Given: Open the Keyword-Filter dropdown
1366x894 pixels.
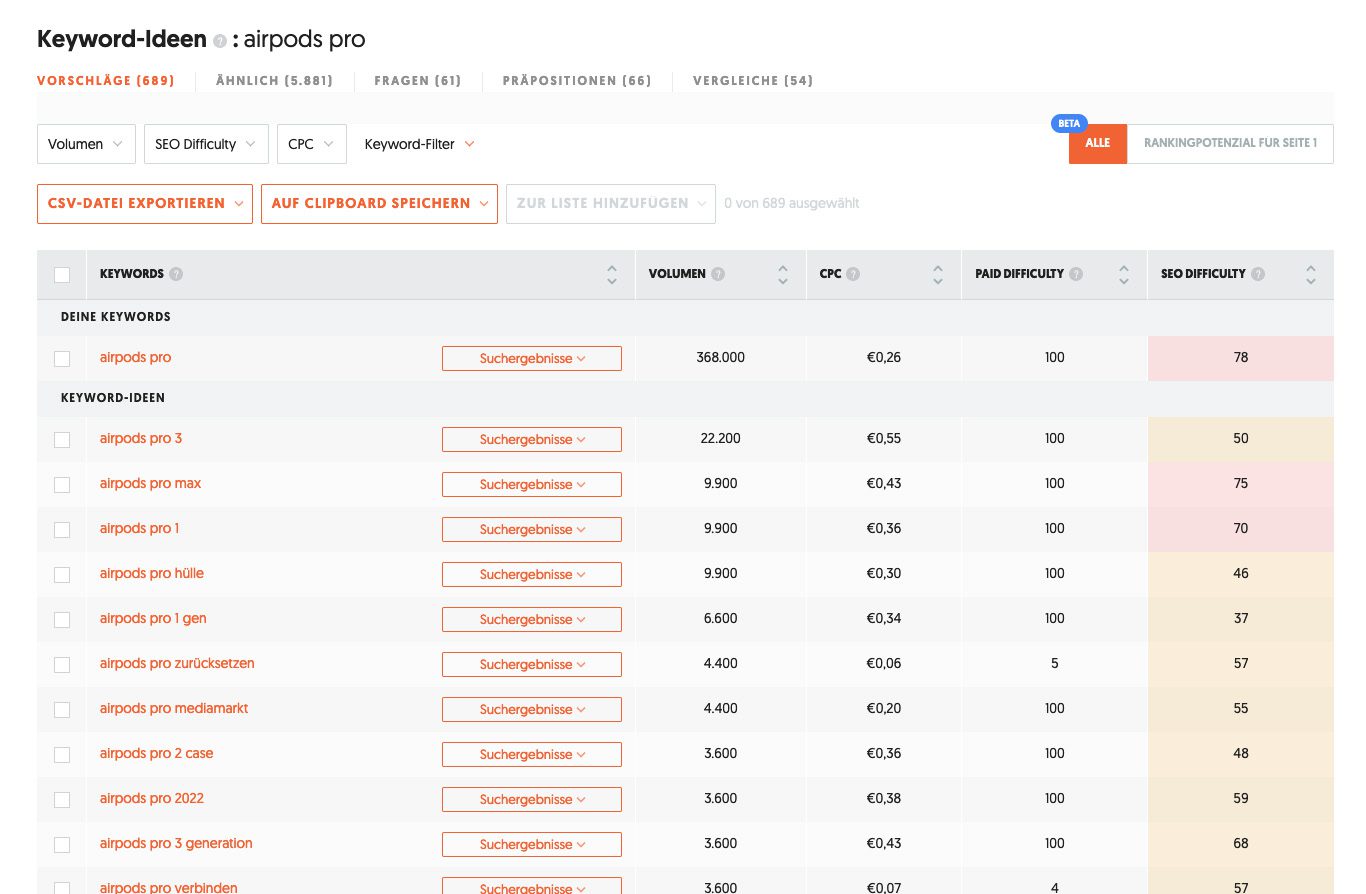Looking at the screenshot, I should [419, 144].
